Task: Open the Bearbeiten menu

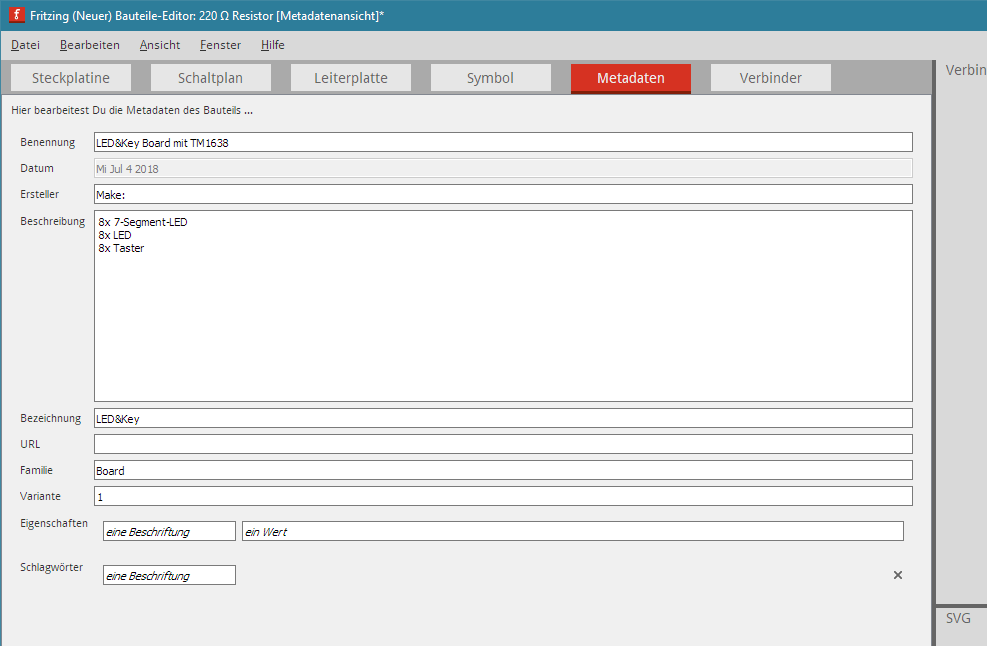Action: click(x=89, y=45)
